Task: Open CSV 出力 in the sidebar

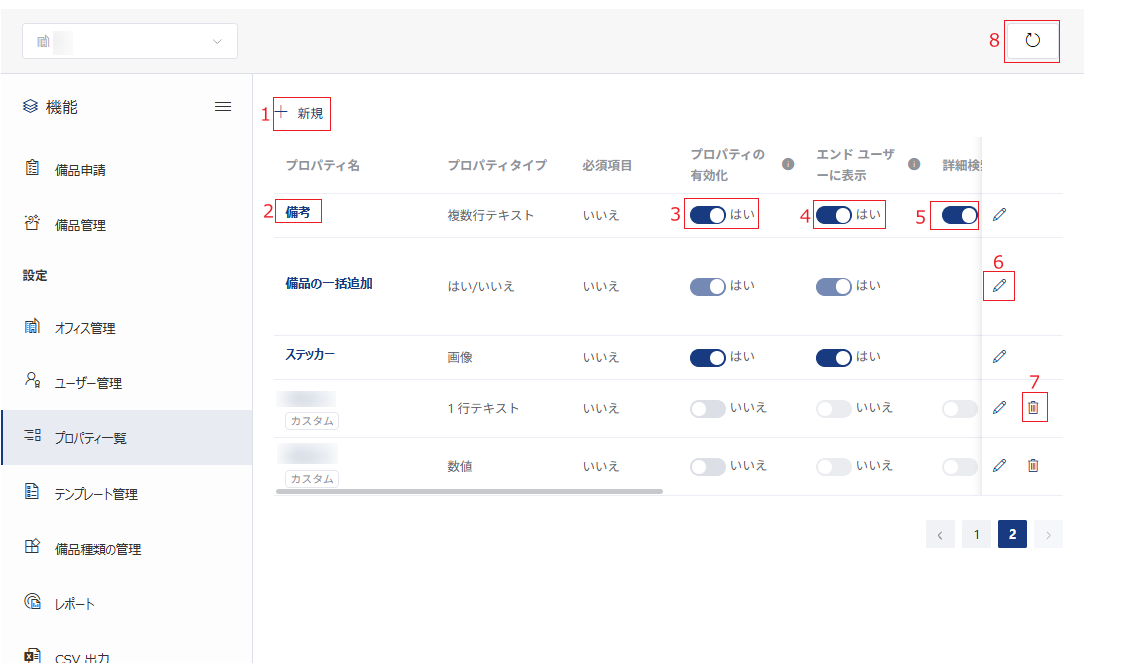Action: click(82, 658)
